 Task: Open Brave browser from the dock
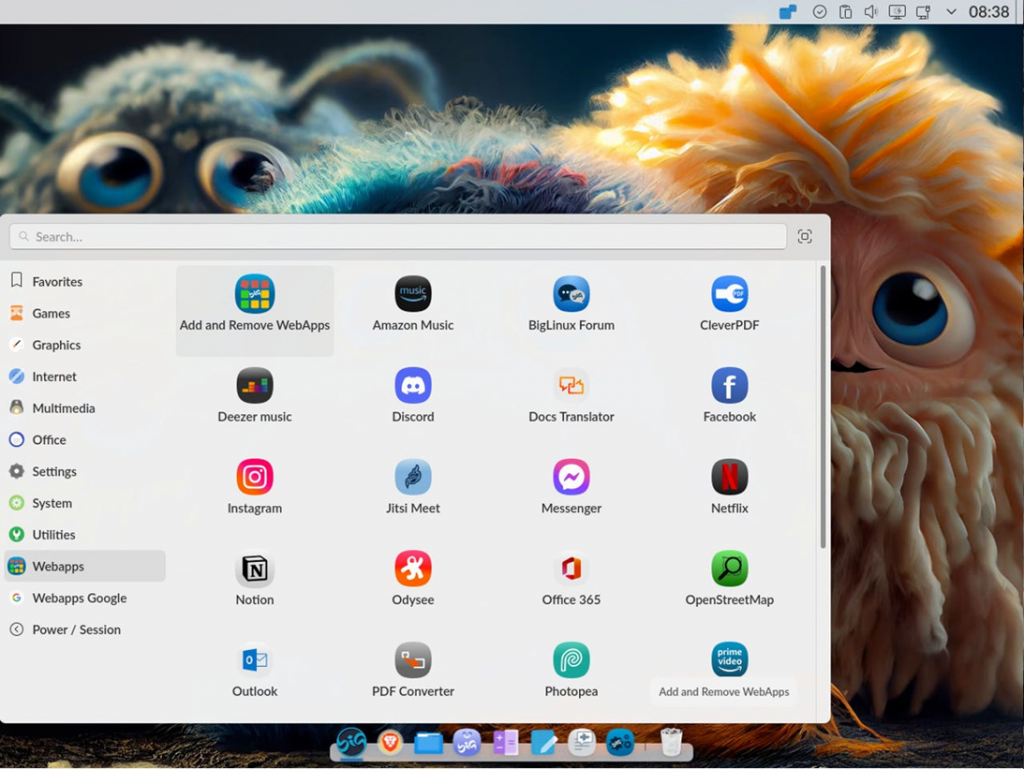click(x=390, y=742)
